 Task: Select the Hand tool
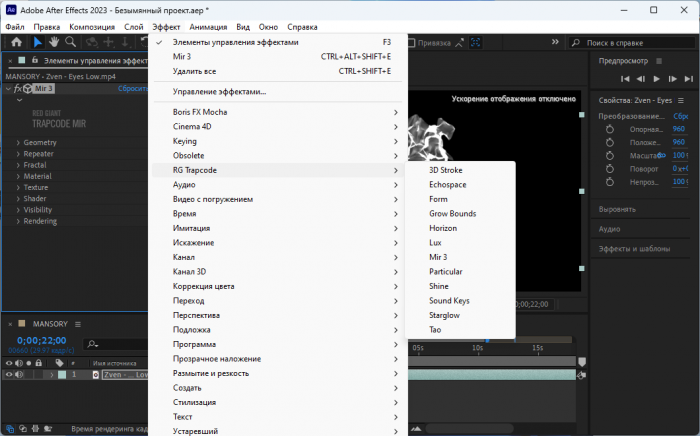pyautogui.click(x=54, y=43)
